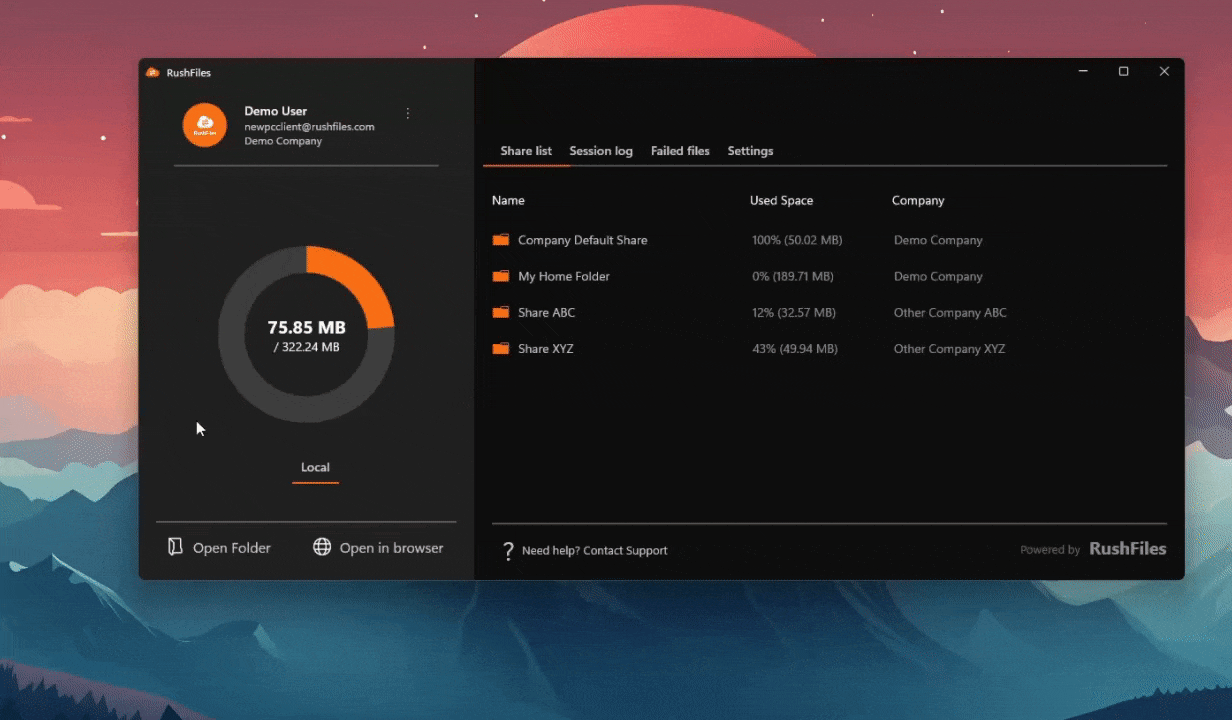Screen dimensions: 1232x720
Task: Click the 100% (50.02 MB) value
Action: tap(797, 240)
